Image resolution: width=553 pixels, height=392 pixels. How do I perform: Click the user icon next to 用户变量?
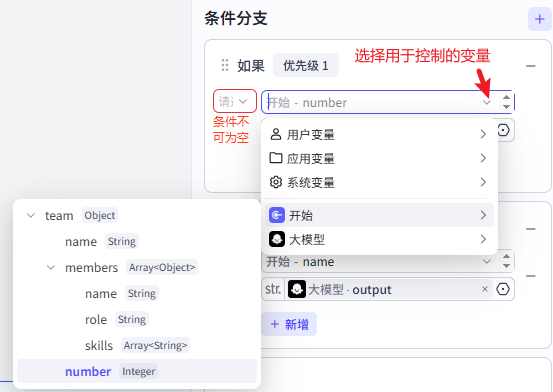[x=276, y=134]
